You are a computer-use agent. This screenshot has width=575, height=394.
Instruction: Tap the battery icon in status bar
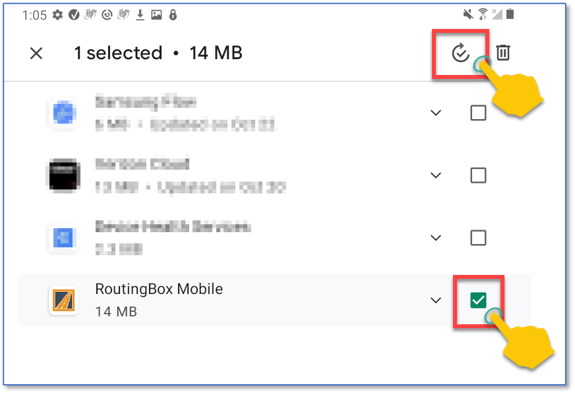(510, 14)
